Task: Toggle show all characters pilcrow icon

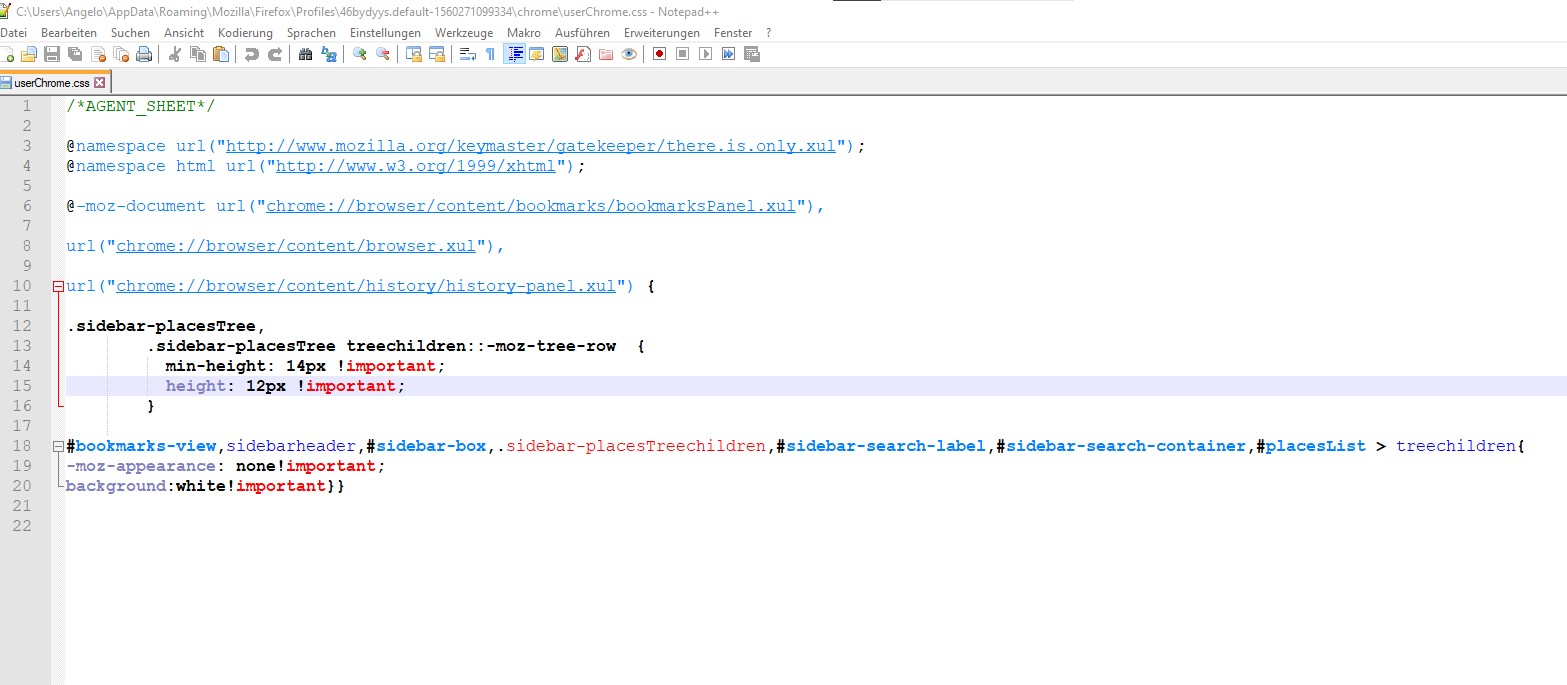Action: (x=490, y=54)
